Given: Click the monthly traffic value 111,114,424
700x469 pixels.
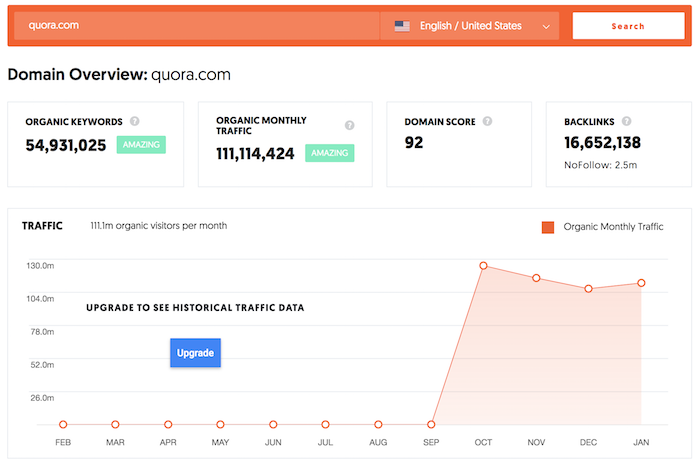Looking at the screenshot, I should click(255, 154).
